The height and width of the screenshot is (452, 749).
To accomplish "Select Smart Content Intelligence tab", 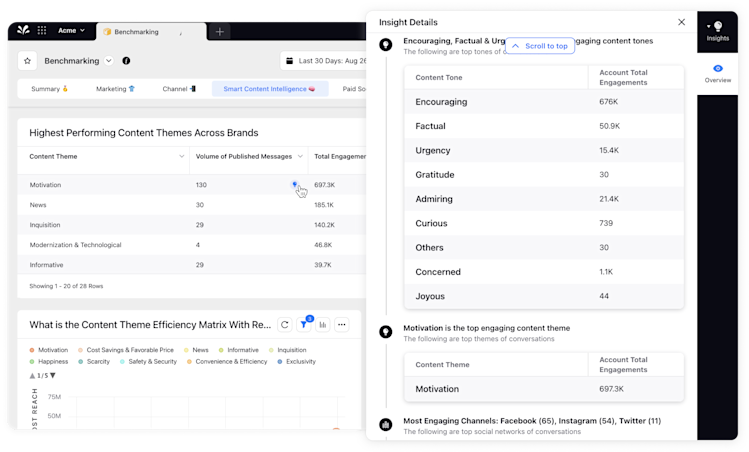I will [x=270, y=89].
